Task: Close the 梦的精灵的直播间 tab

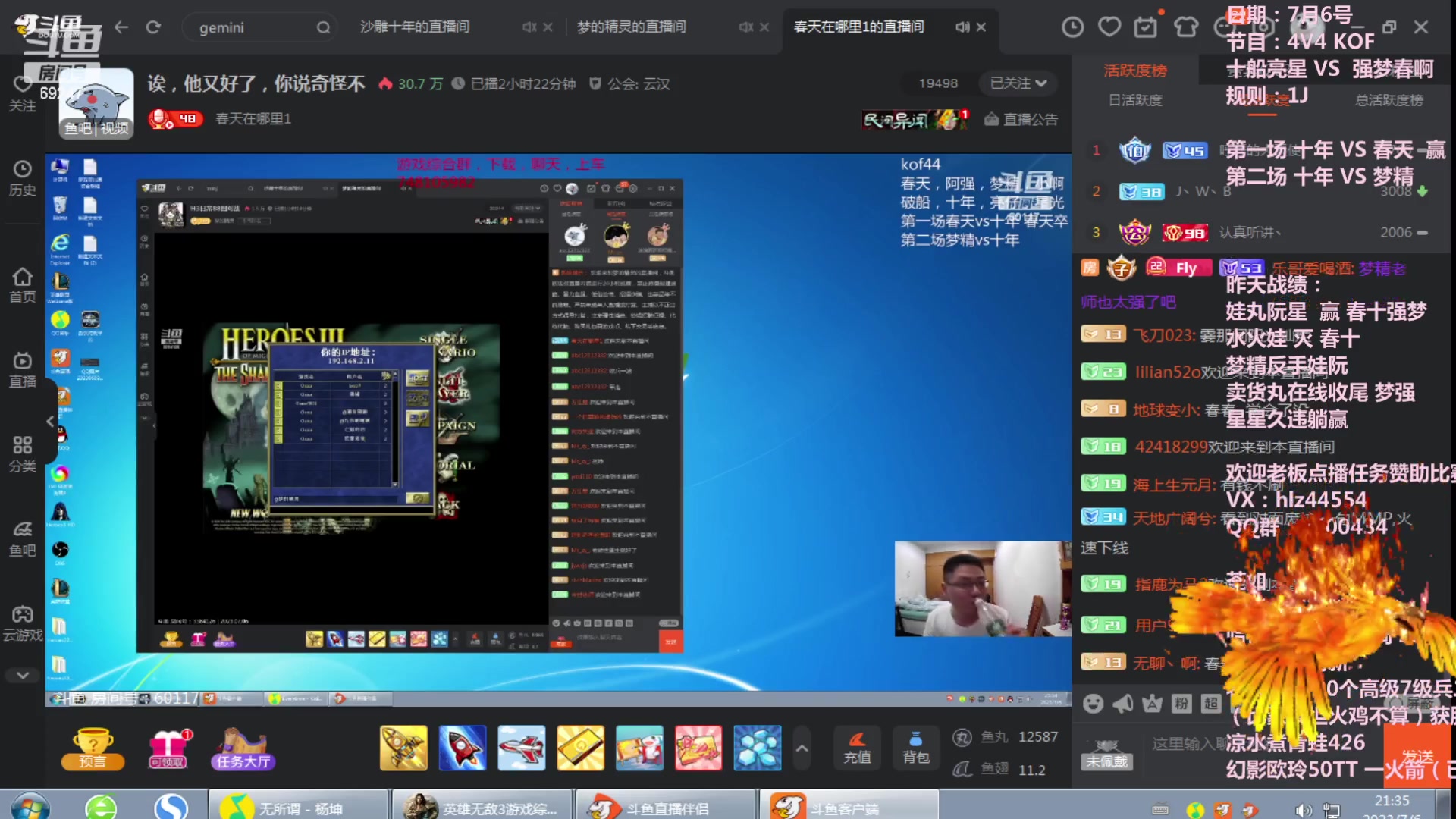Action: click(764, 27)
